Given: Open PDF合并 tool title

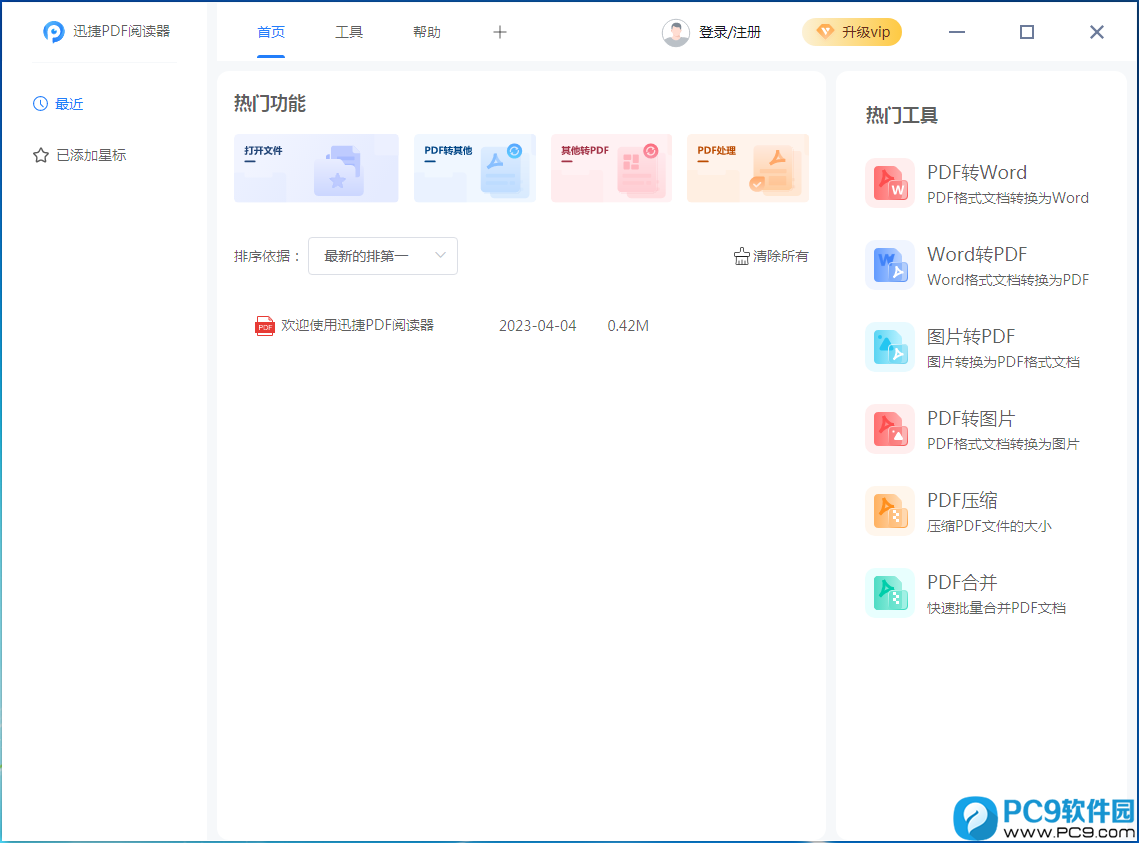Looking at the screenshot, I should point(962,582).
